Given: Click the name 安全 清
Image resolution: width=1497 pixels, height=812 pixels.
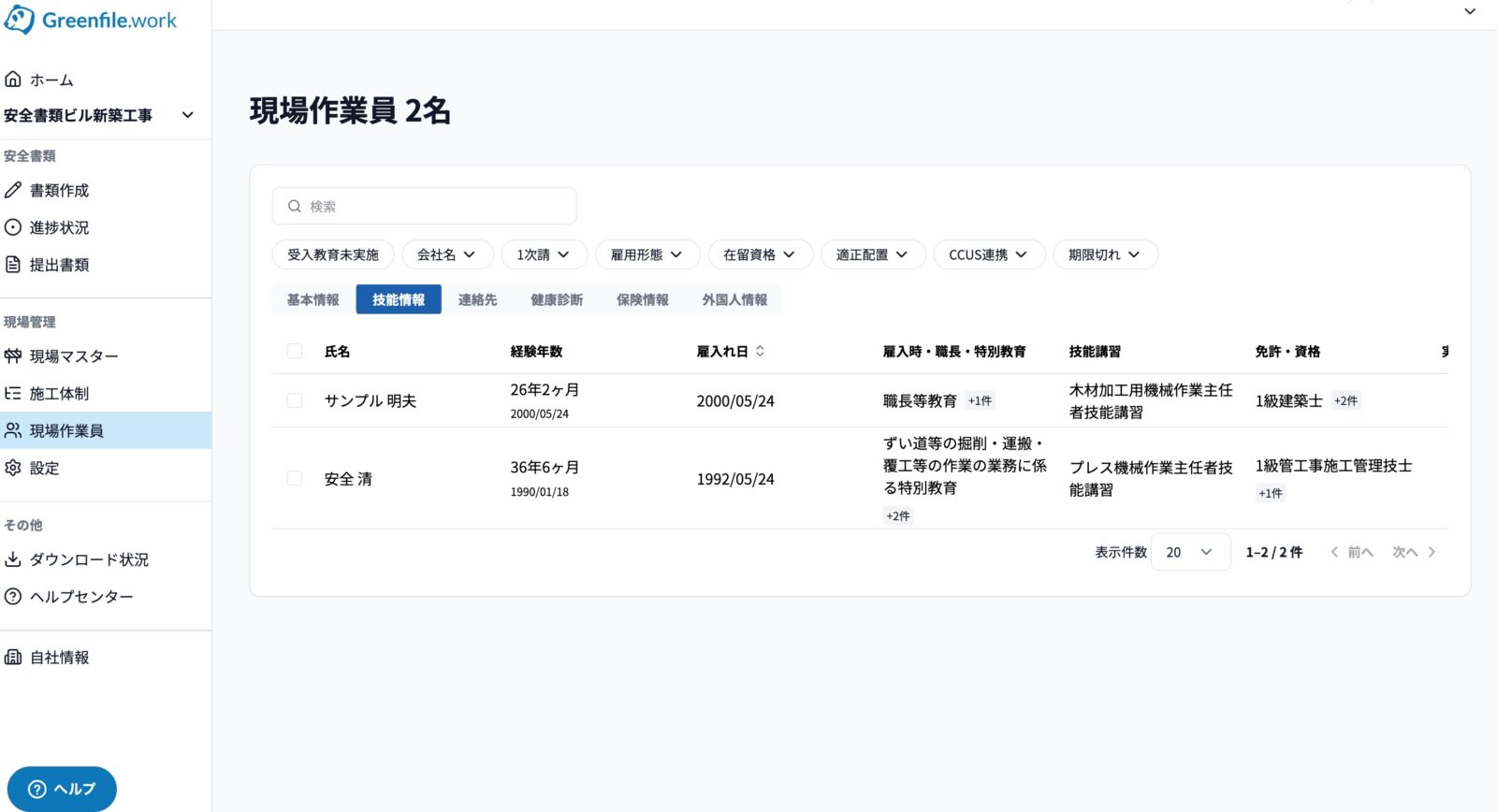Looking at the screenshot, I should [348, 479].
